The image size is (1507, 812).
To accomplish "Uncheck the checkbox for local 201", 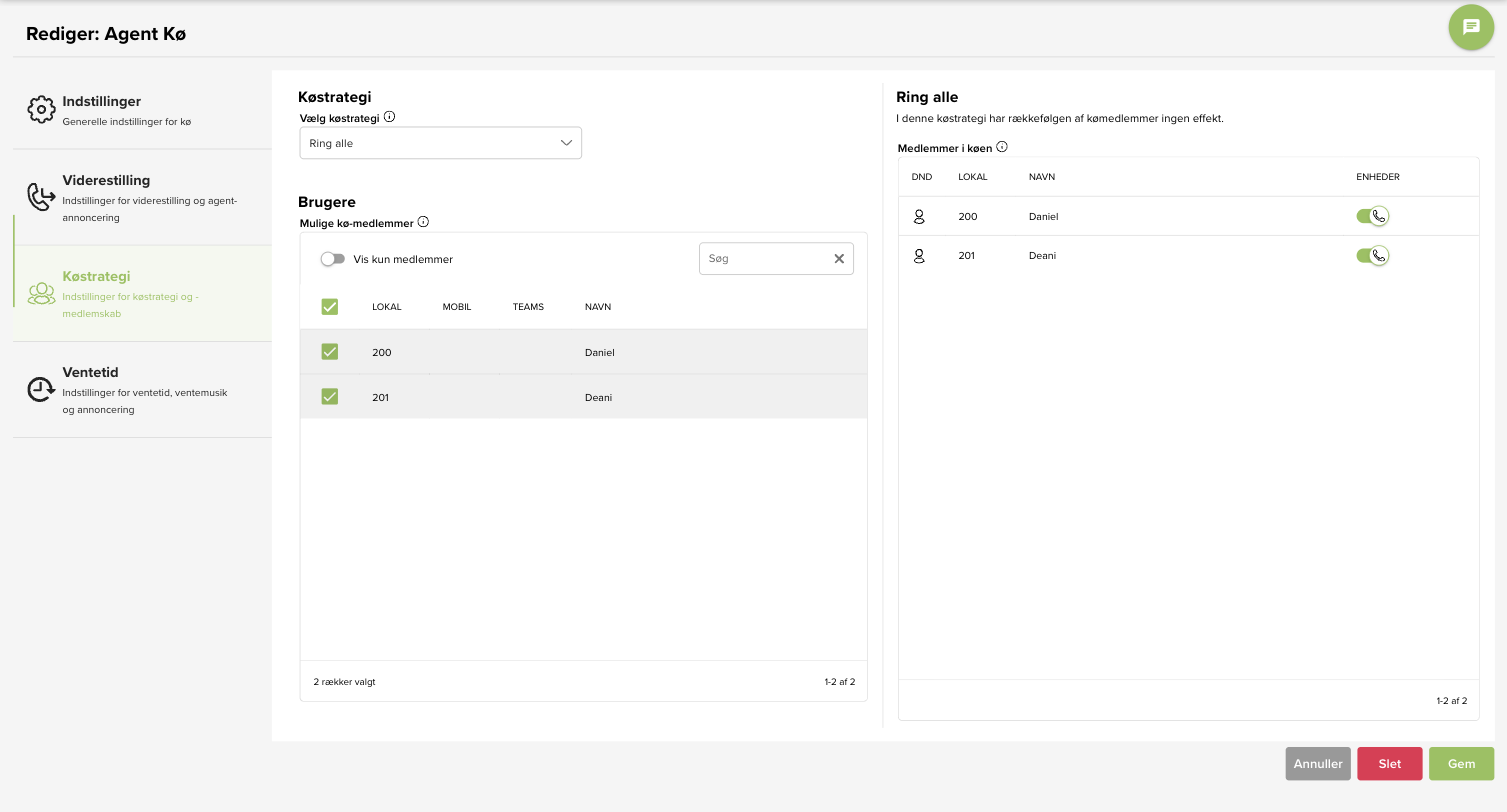I will (330, 397).
